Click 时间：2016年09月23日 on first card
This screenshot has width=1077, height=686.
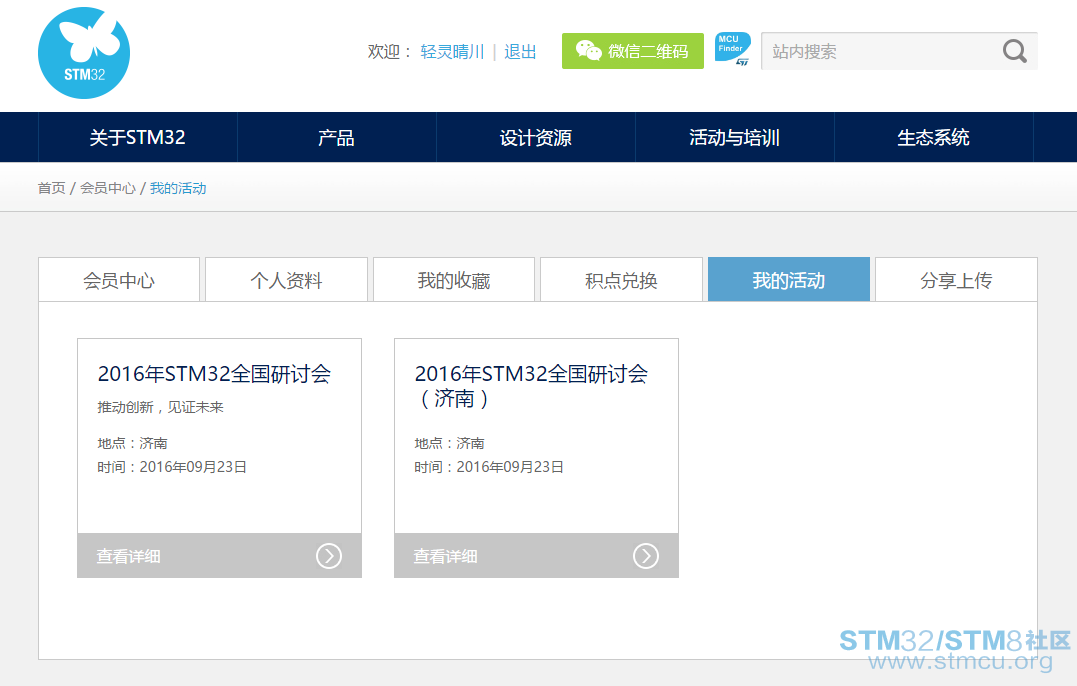point(172,467)
